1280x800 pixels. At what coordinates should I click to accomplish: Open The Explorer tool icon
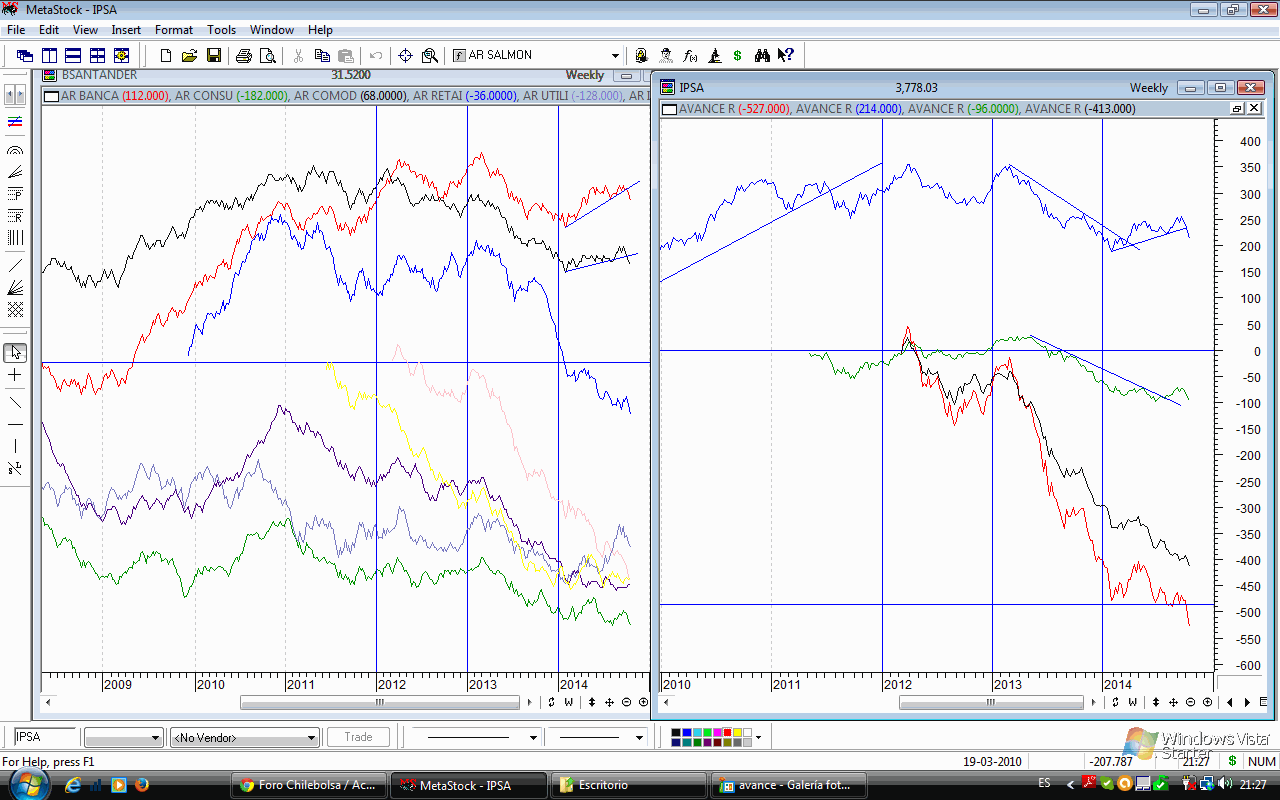pos(665,56)
